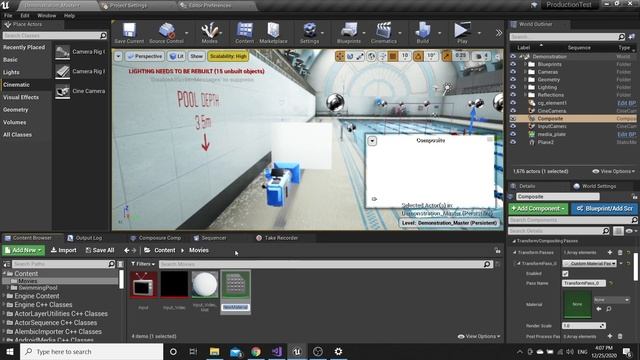Click the surface snapping icon in viewport
Image resolution: width=640 pixels, height=360 pixels.
coord(382,56)
